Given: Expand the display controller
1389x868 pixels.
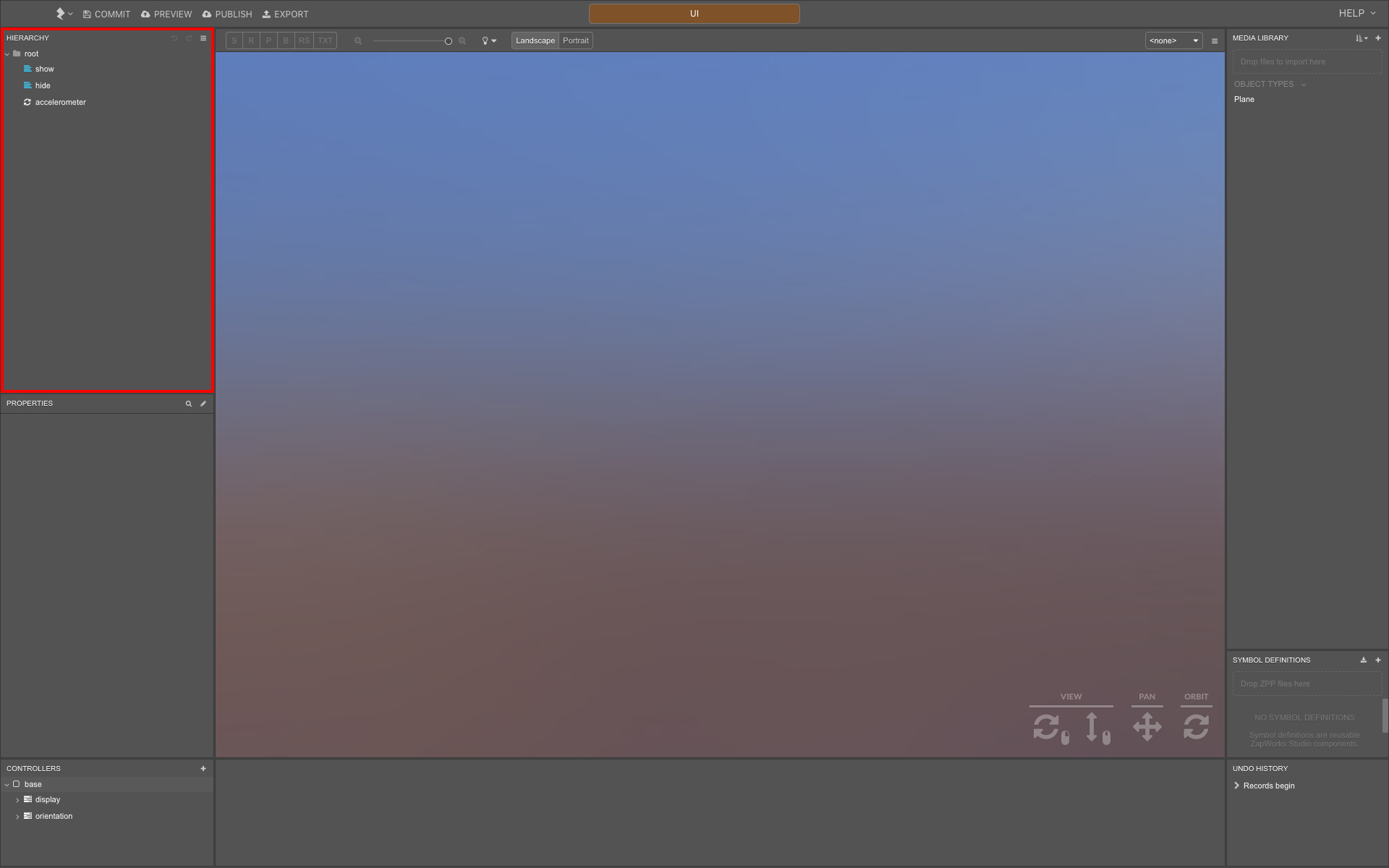Looking at the screenshot, I should (x=17, y=800).
